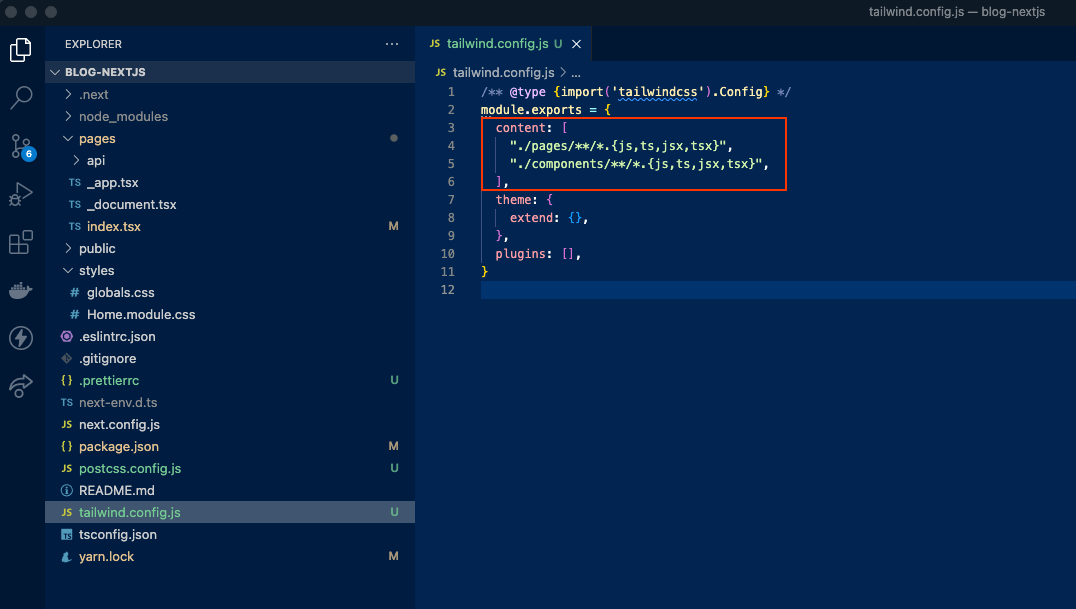
Task: Open package.json in the explorer
Action: pyautogui.click(x=118, y=447)
